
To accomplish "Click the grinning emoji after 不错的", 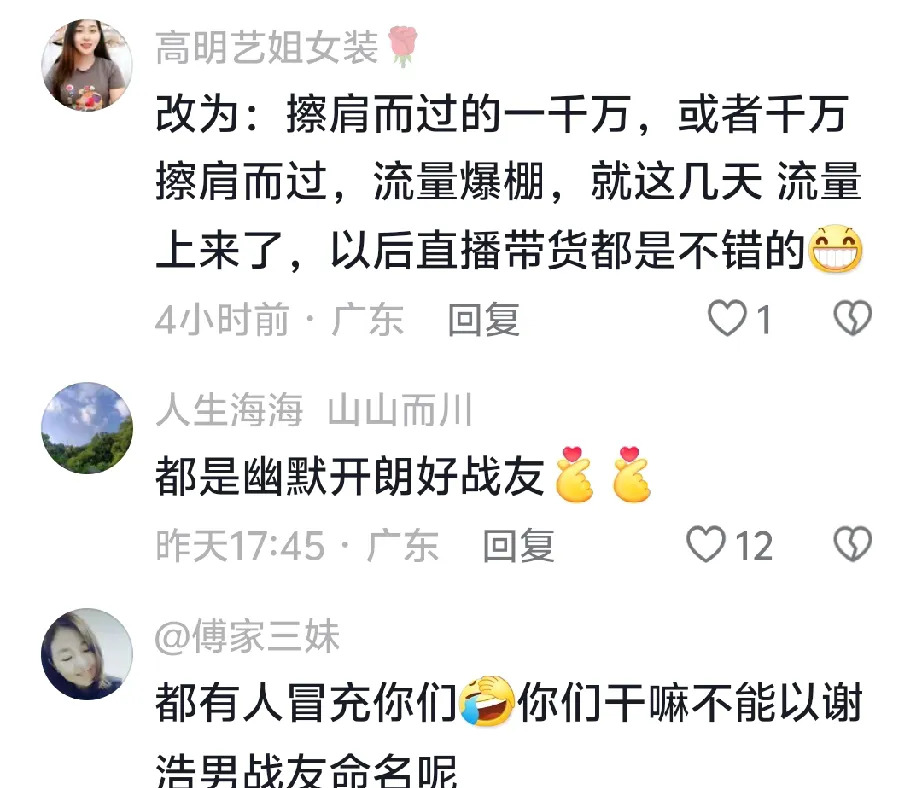I will pos(835,249).
